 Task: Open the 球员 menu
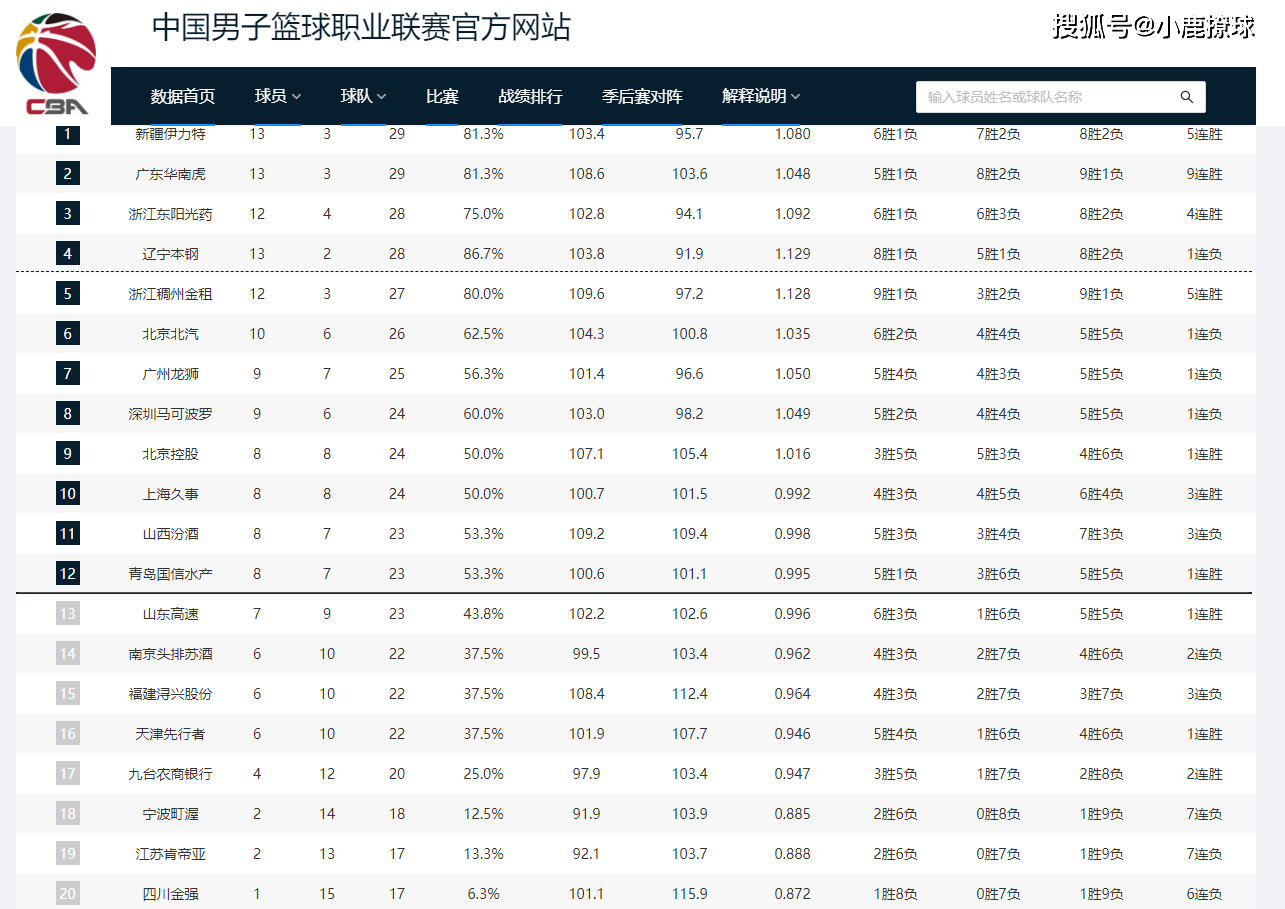coord(278,97)
